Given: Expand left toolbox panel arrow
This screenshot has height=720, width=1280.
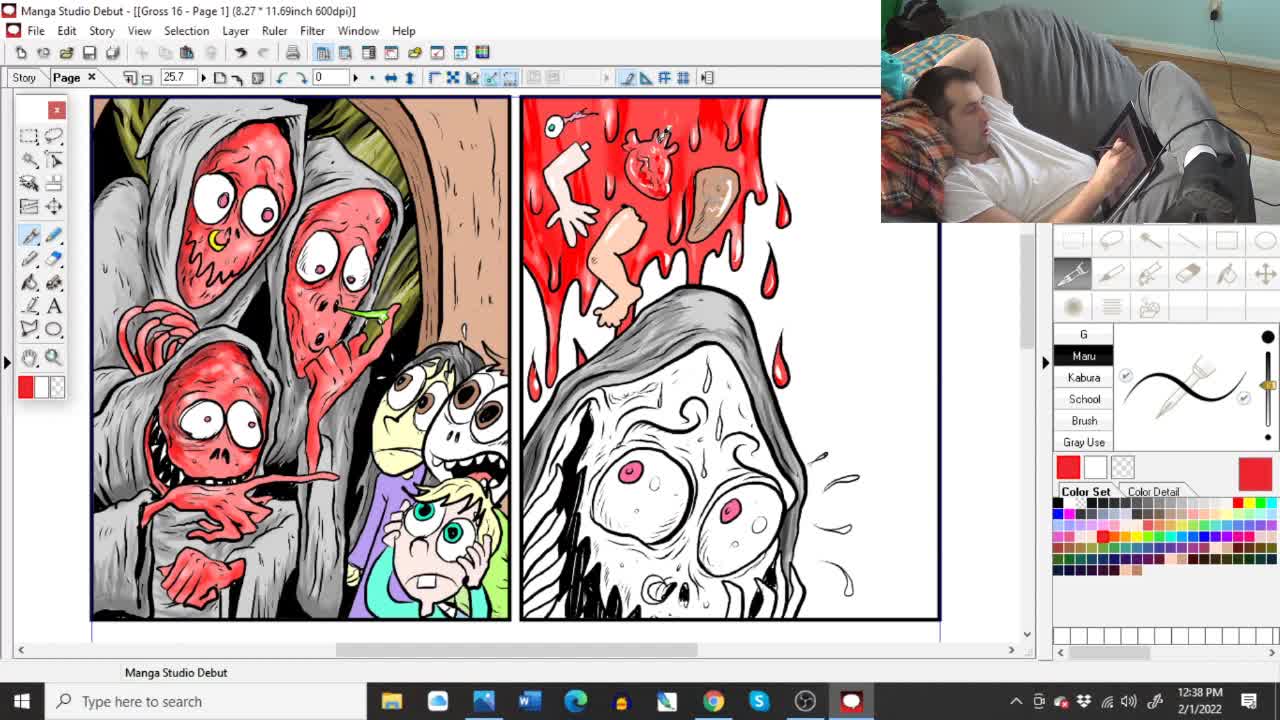Looking at the screenshot, I should pyautogui.click(x=7, y=362).
